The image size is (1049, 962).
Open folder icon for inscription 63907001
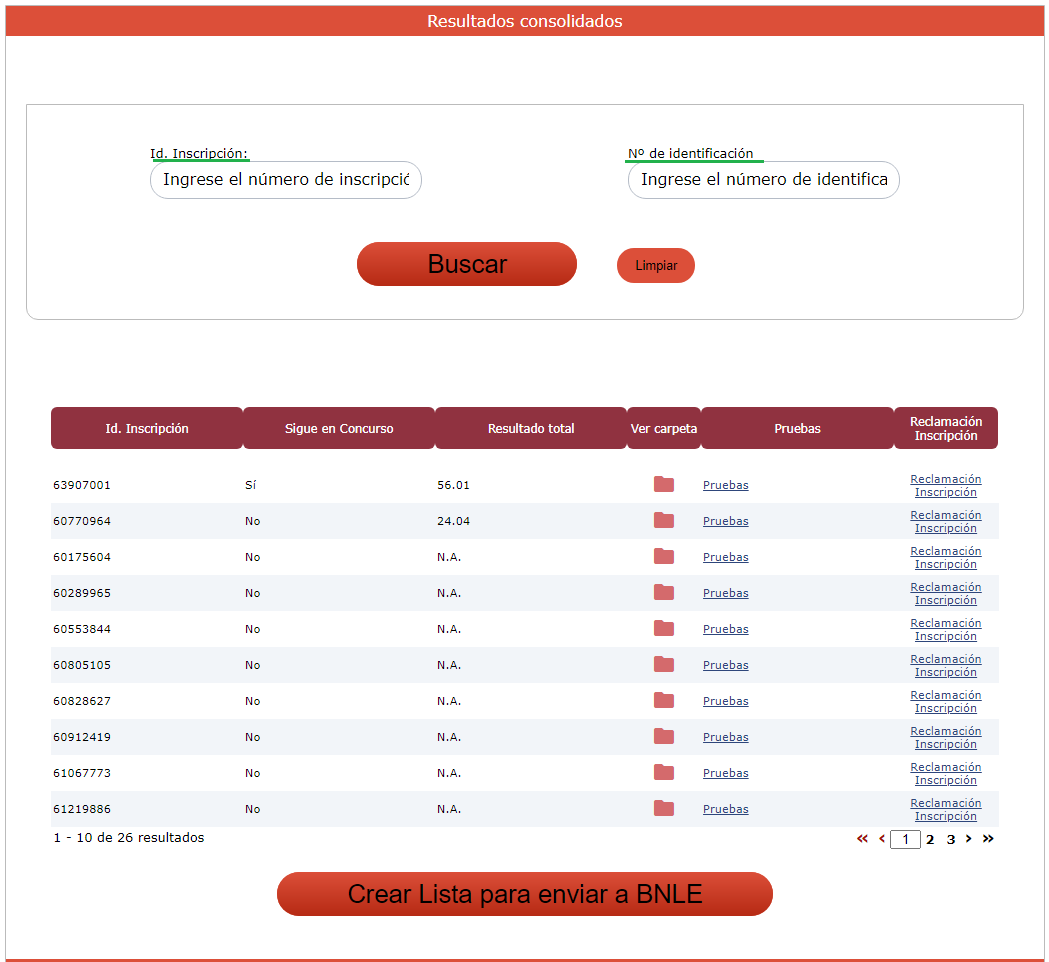[663, 485]
